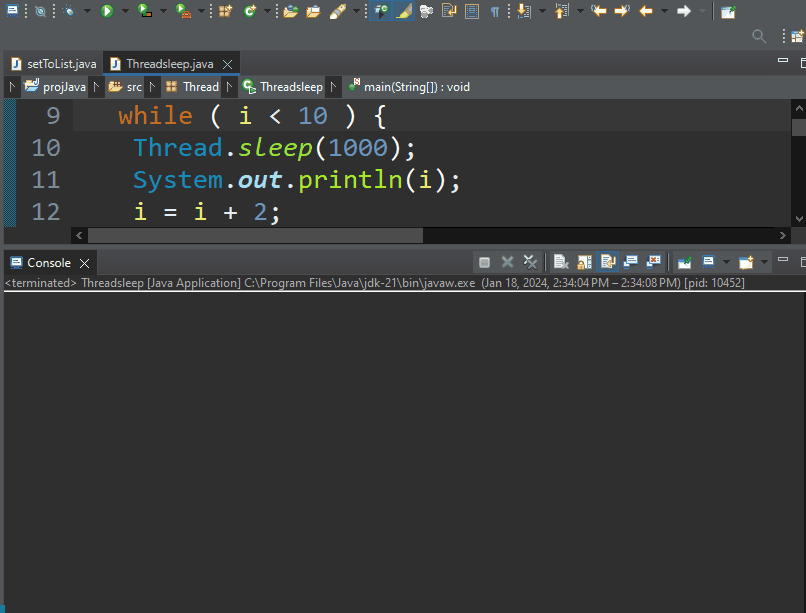
Task: Open the Run button dropdown arrow
Action: pyautogui.click(x=124, y=11)
